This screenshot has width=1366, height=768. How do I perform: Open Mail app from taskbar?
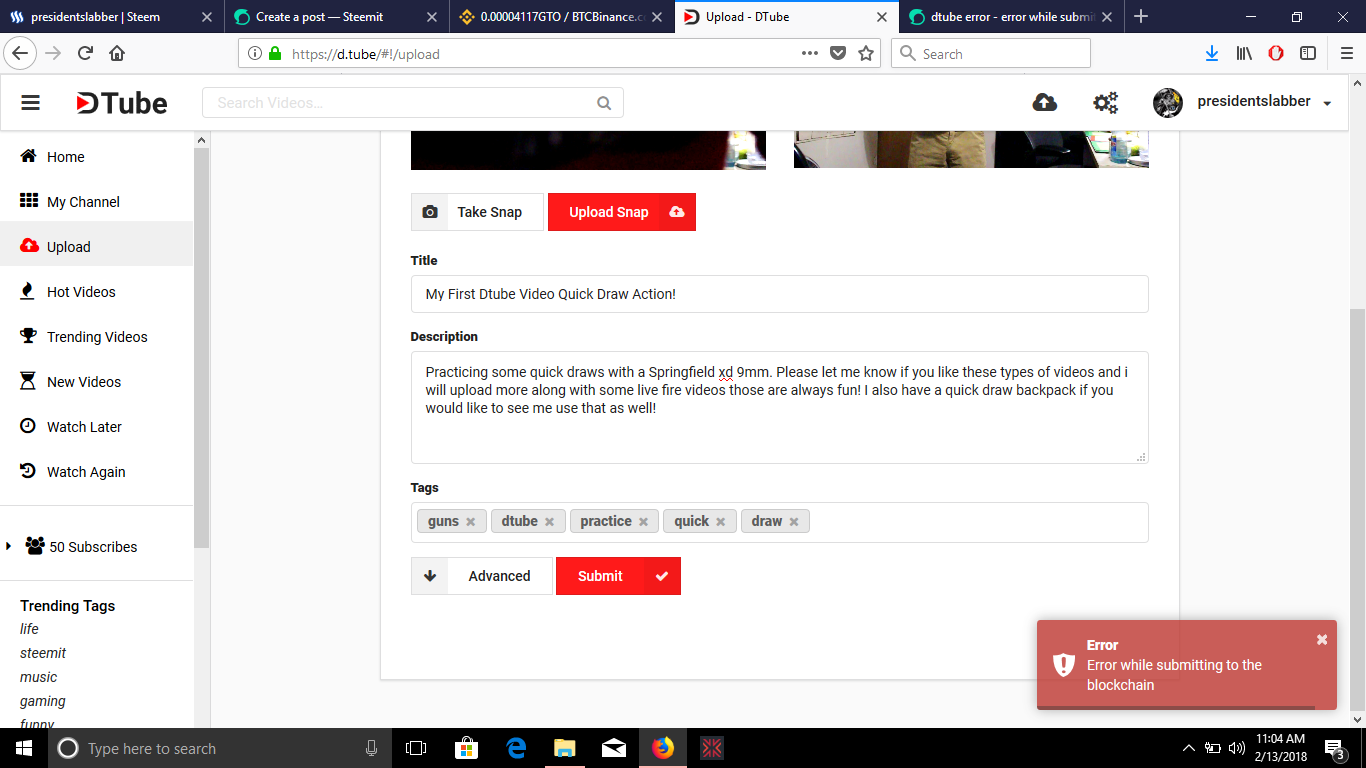pyautogui.click(x=614, y=748)
